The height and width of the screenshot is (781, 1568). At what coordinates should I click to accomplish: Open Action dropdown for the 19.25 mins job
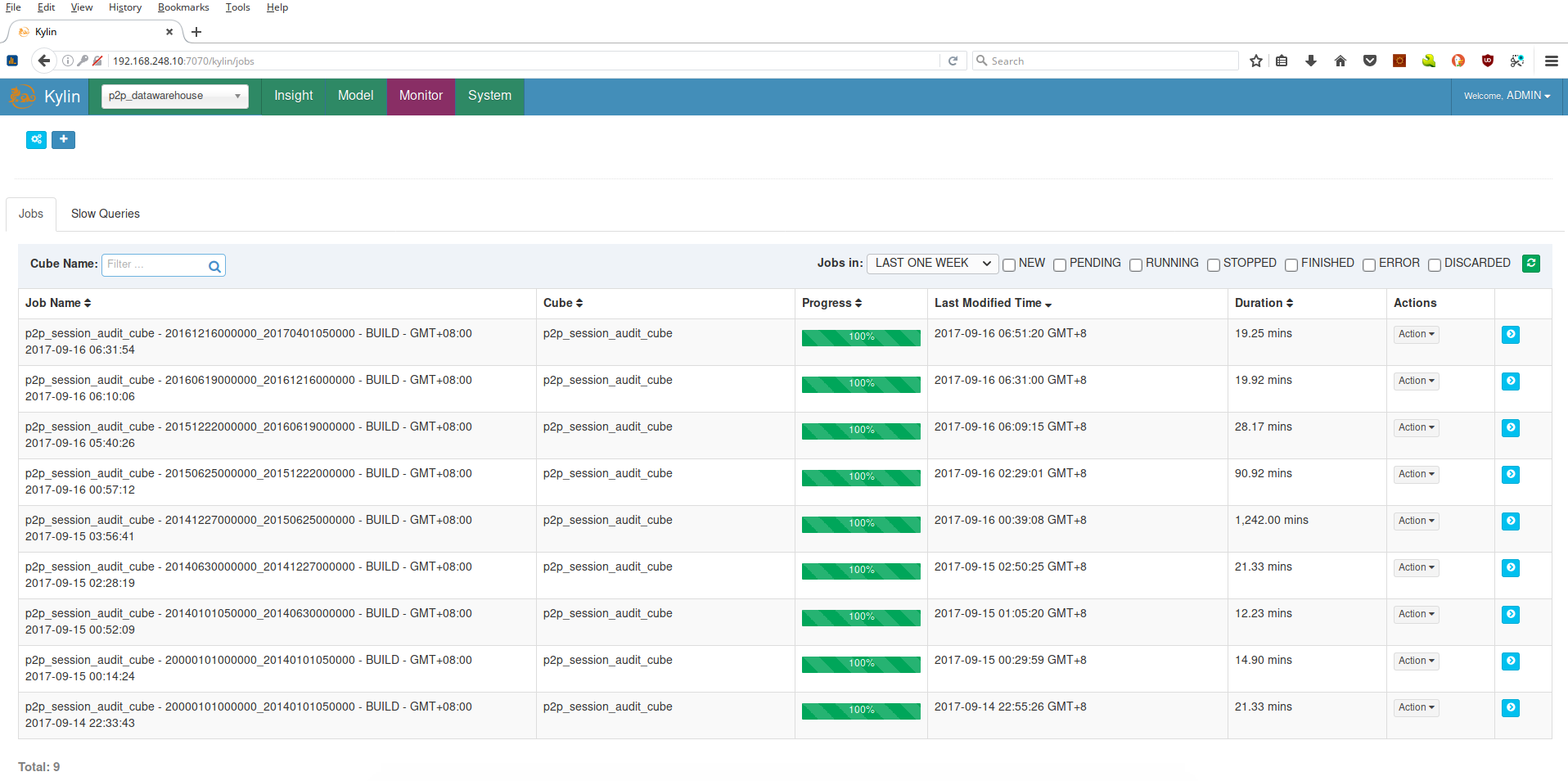tap(1416, 334)
